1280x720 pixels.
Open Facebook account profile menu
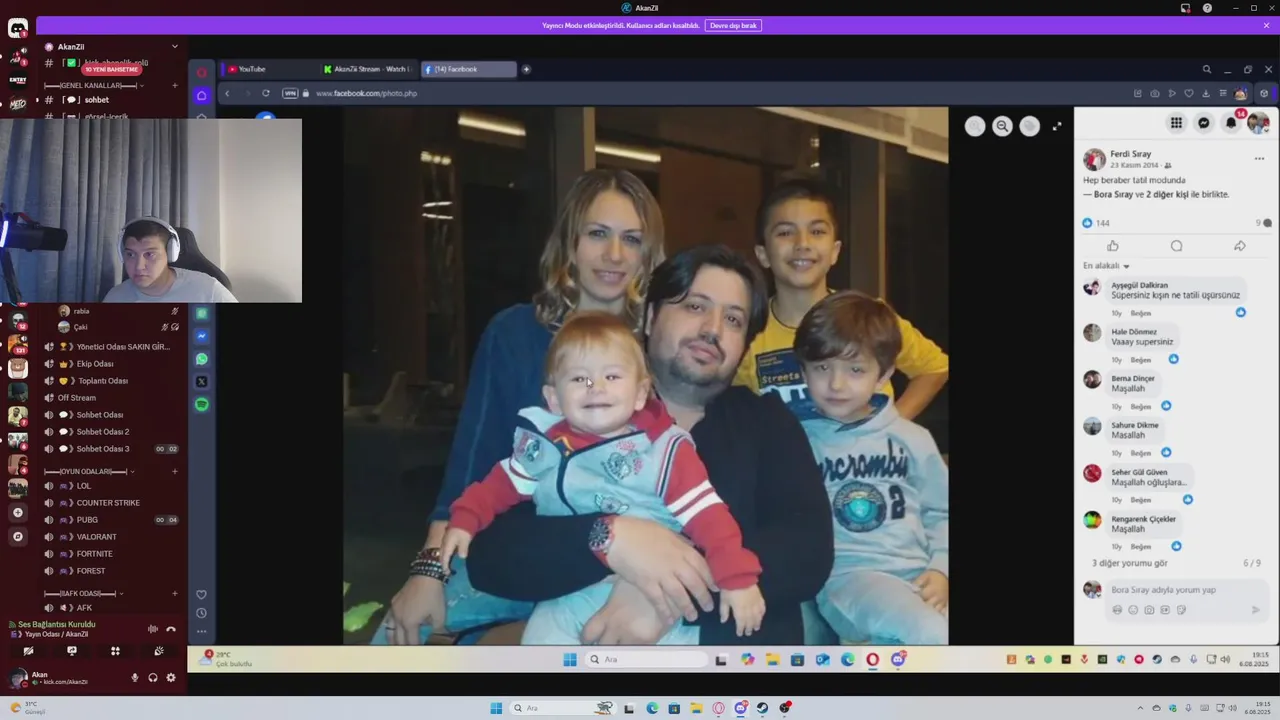click(x=1258, y=123)
